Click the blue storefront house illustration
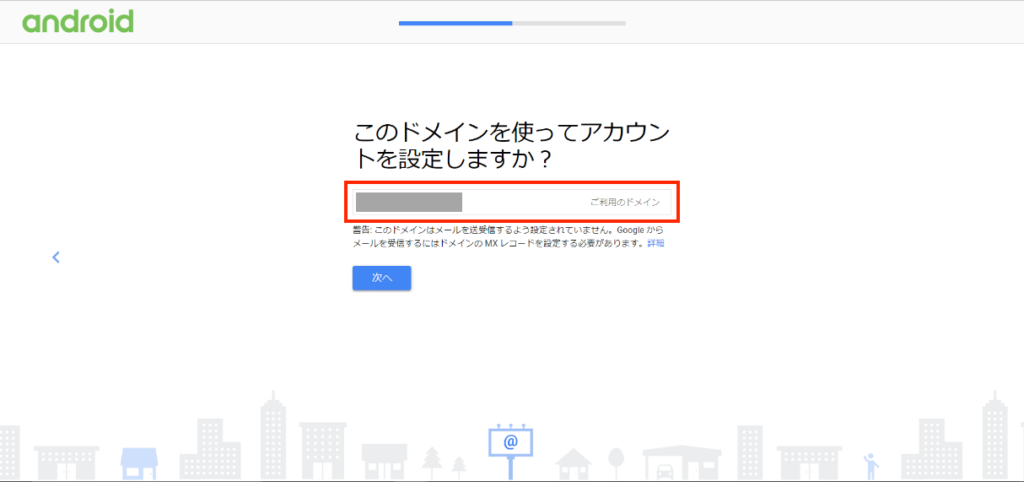Image resolution: width=1024 pixels, height=482 pixels. 140,461
